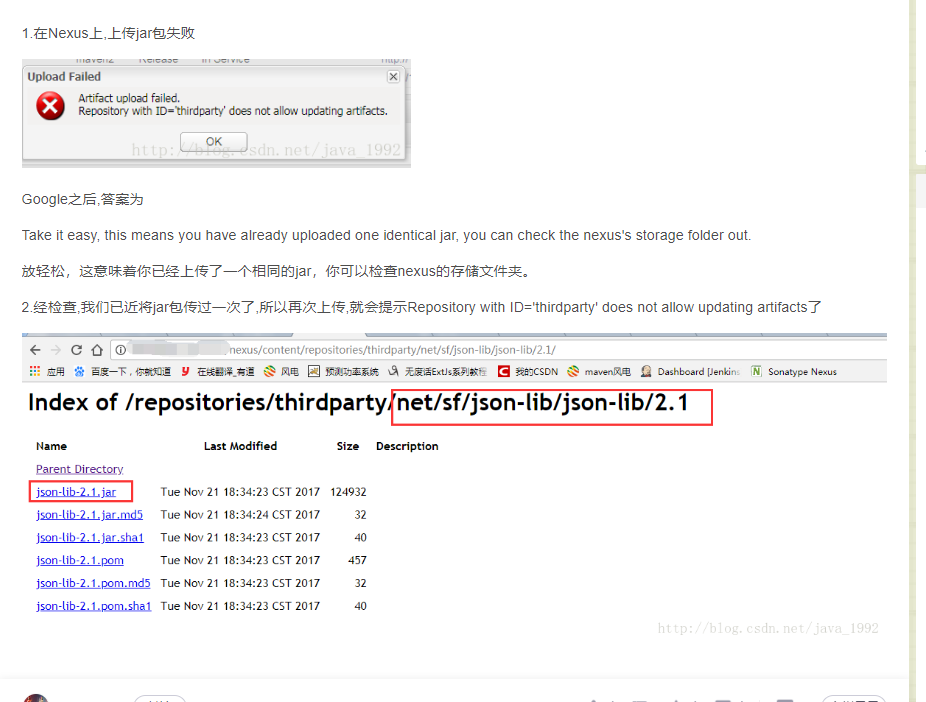Select the size value 124932

tap(348, 492)
